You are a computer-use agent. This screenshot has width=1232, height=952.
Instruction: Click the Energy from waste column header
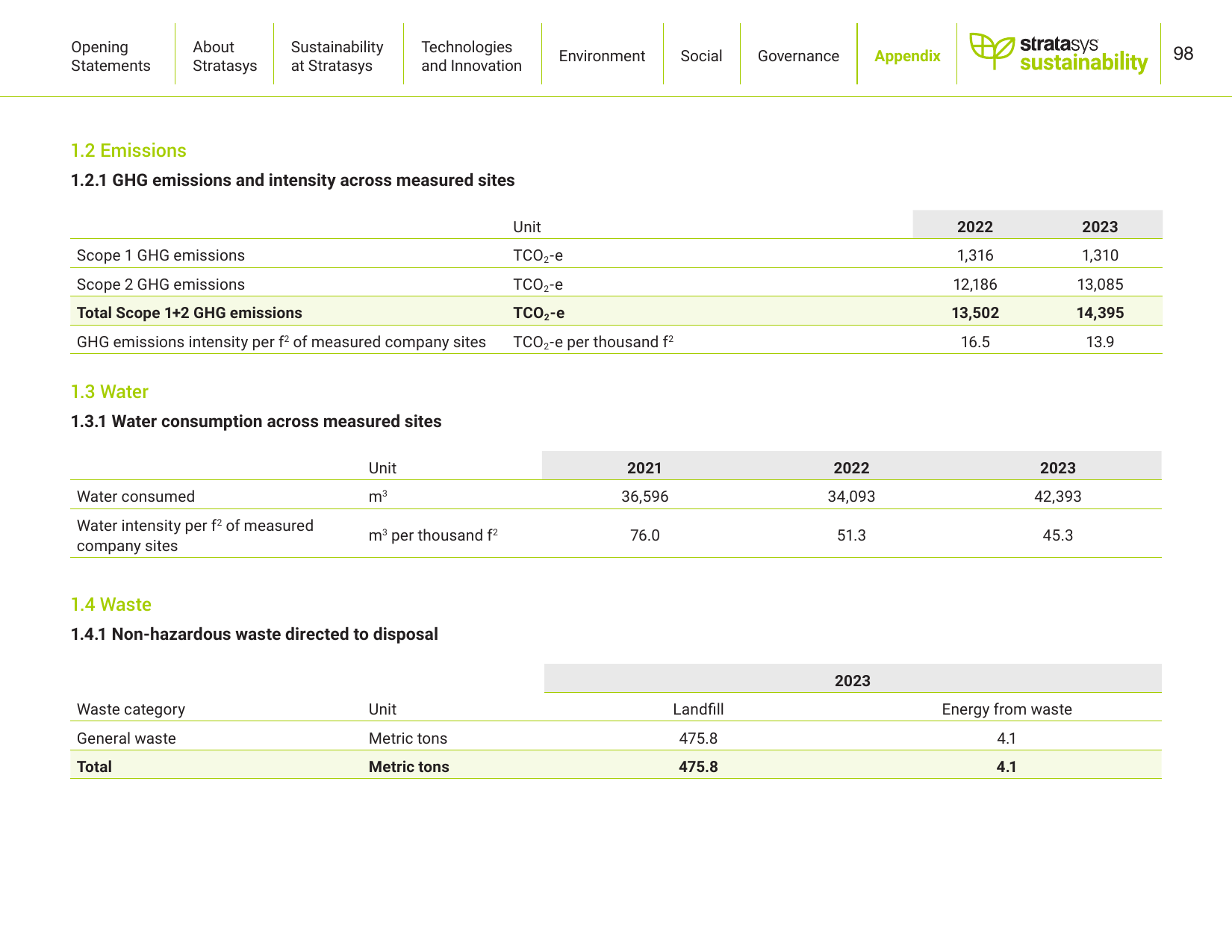(x=1007, y=709)
